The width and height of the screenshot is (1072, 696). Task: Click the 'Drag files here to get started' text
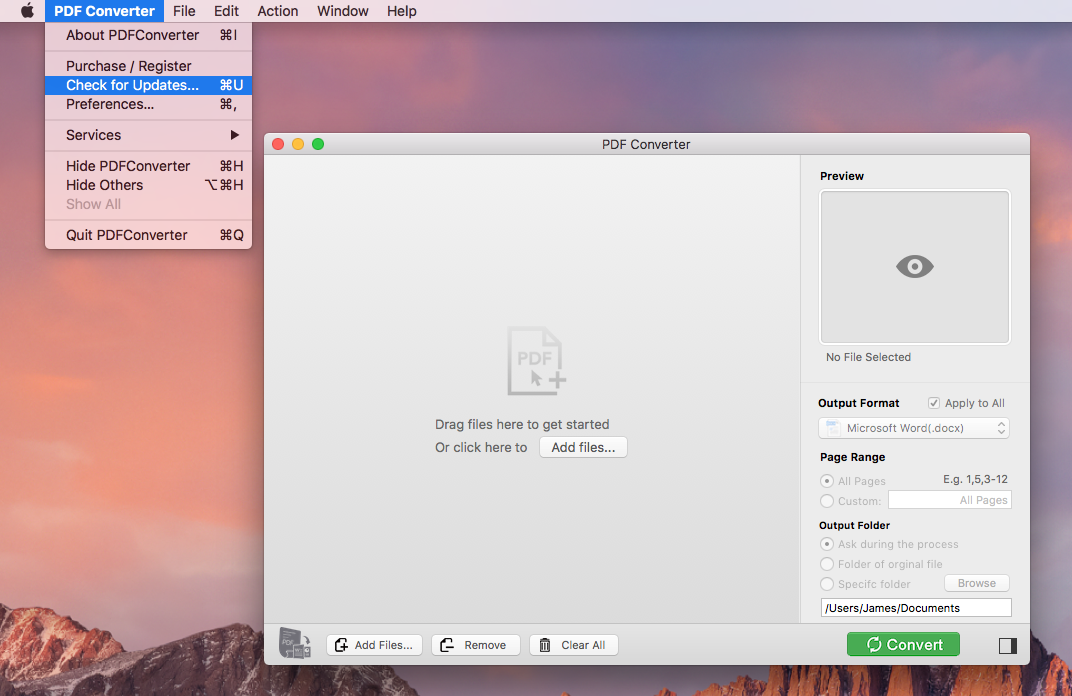tap(522, 425)
